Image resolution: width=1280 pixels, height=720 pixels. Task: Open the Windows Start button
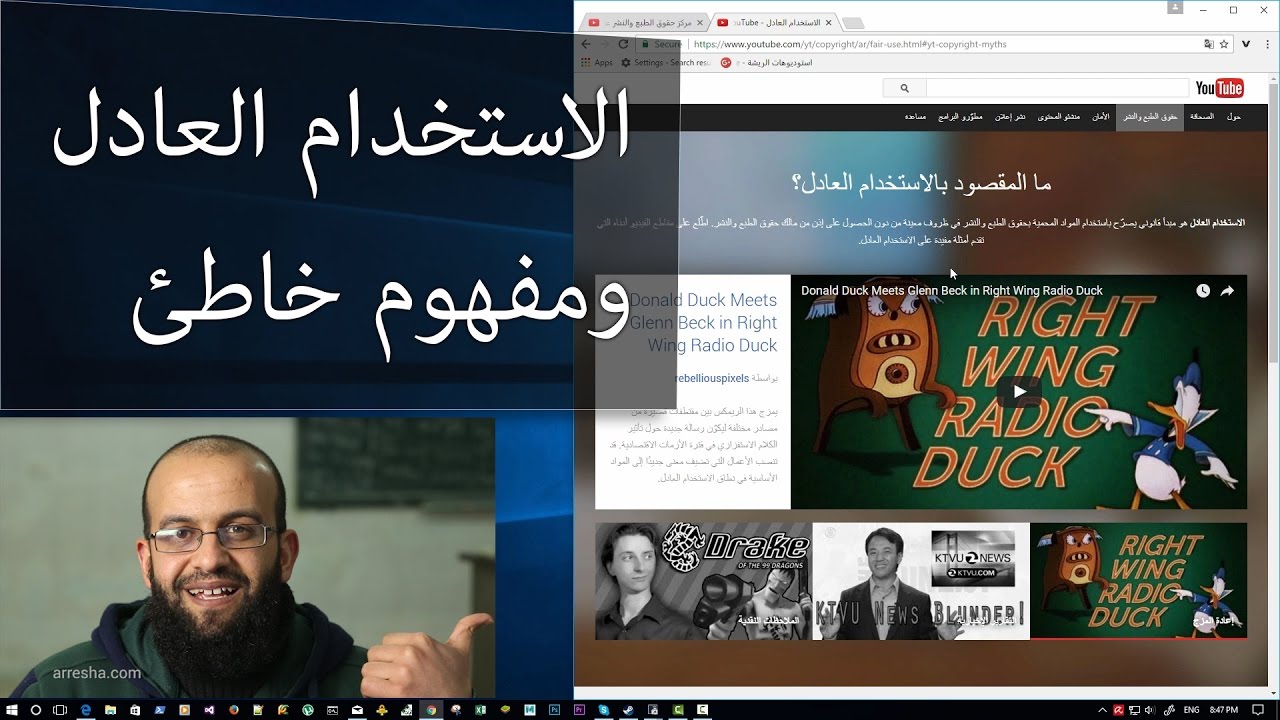12,710
